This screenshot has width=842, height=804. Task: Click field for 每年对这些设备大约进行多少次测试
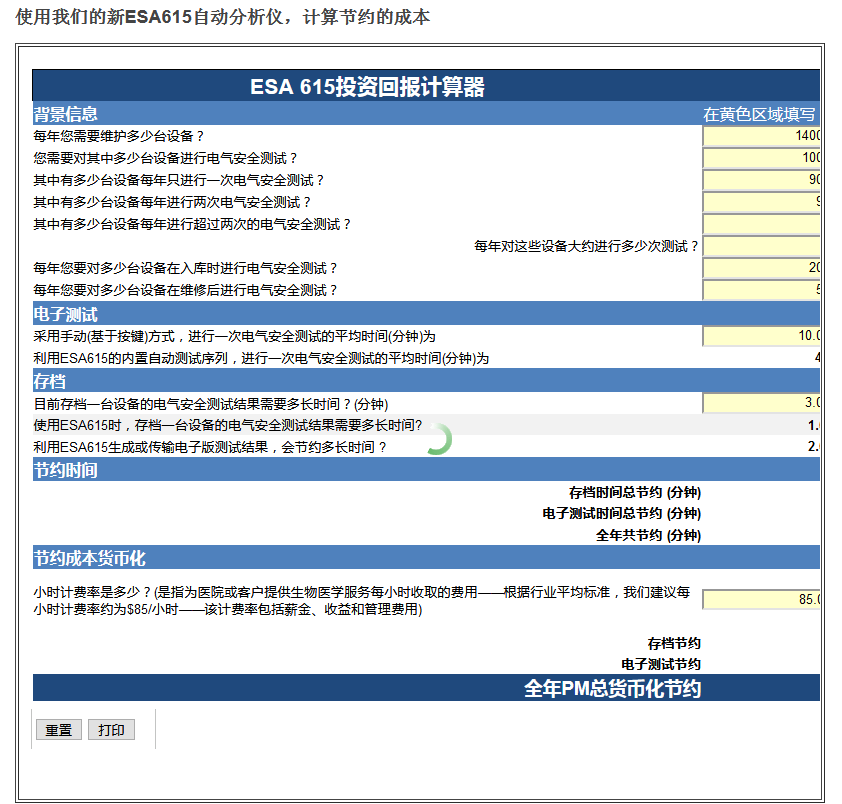click(761, 245)
